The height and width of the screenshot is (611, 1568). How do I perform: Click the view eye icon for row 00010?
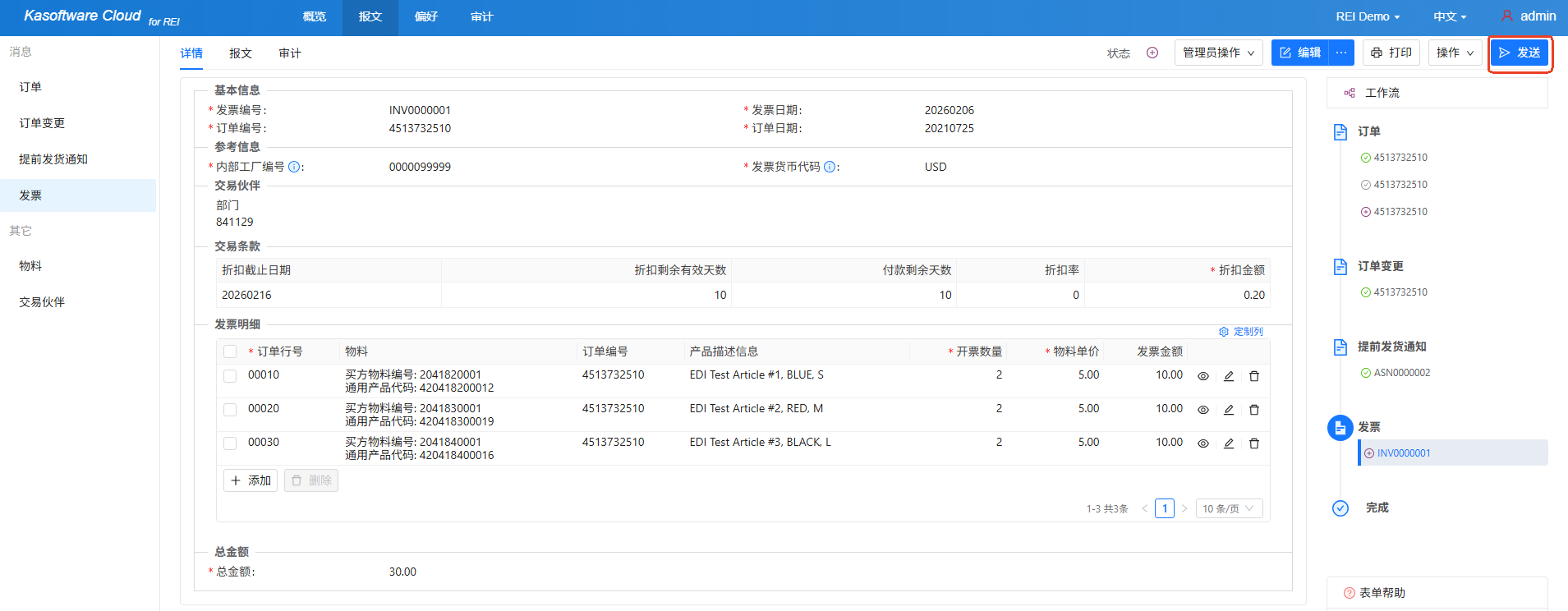click(1202, 376)
